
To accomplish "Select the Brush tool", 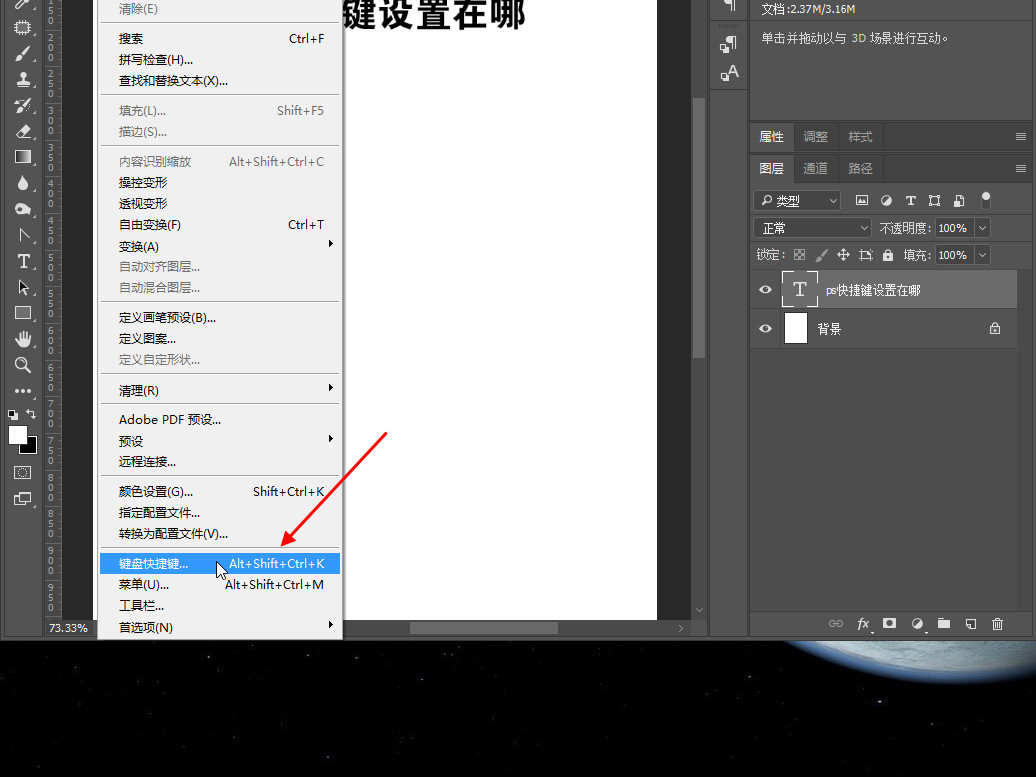I will pos(22,54).
